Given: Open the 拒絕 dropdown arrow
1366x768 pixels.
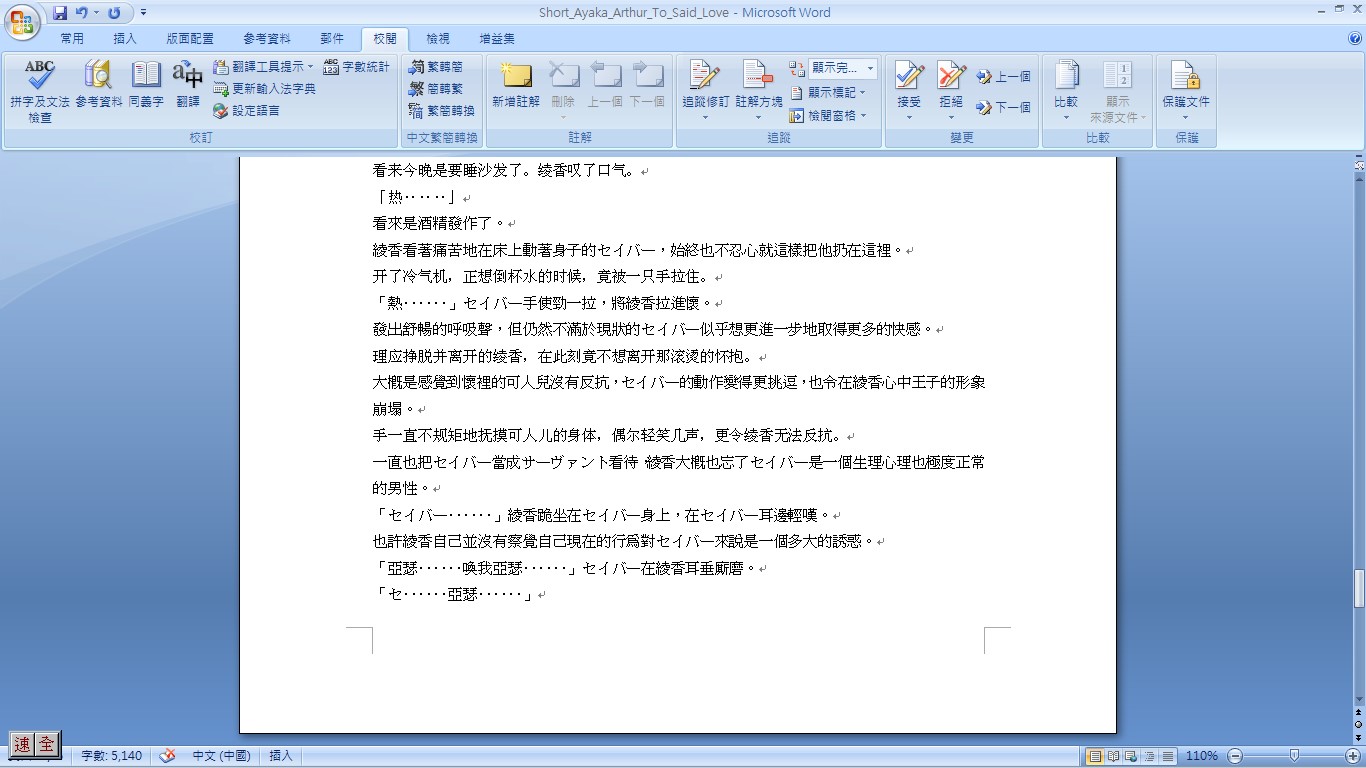Looking at the screenshot, I should 951,117.
